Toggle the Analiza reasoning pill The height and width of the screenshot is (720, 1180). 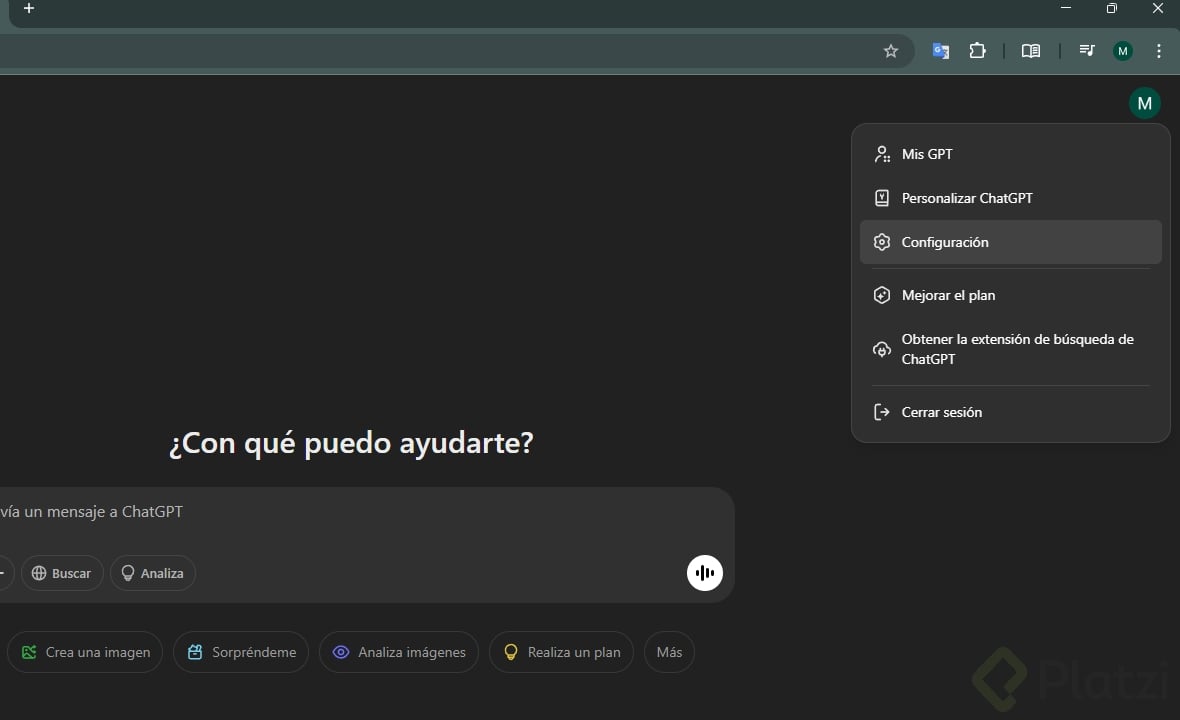[x=153, y=573]
